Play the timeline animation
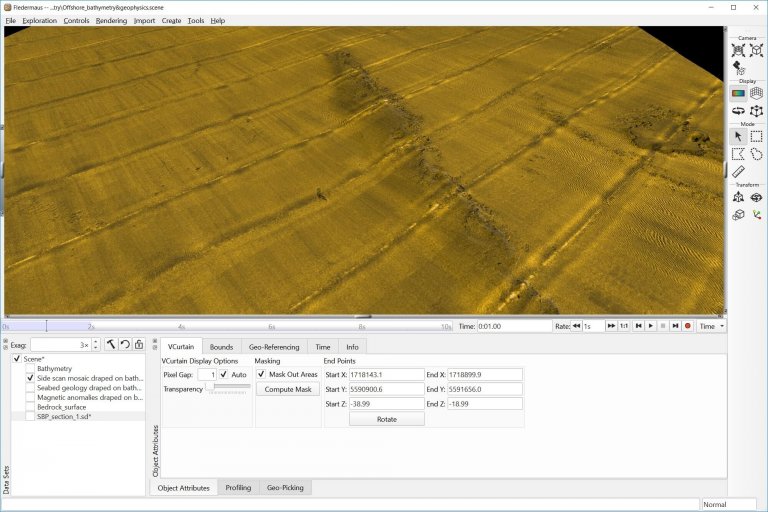 [651, 326]
